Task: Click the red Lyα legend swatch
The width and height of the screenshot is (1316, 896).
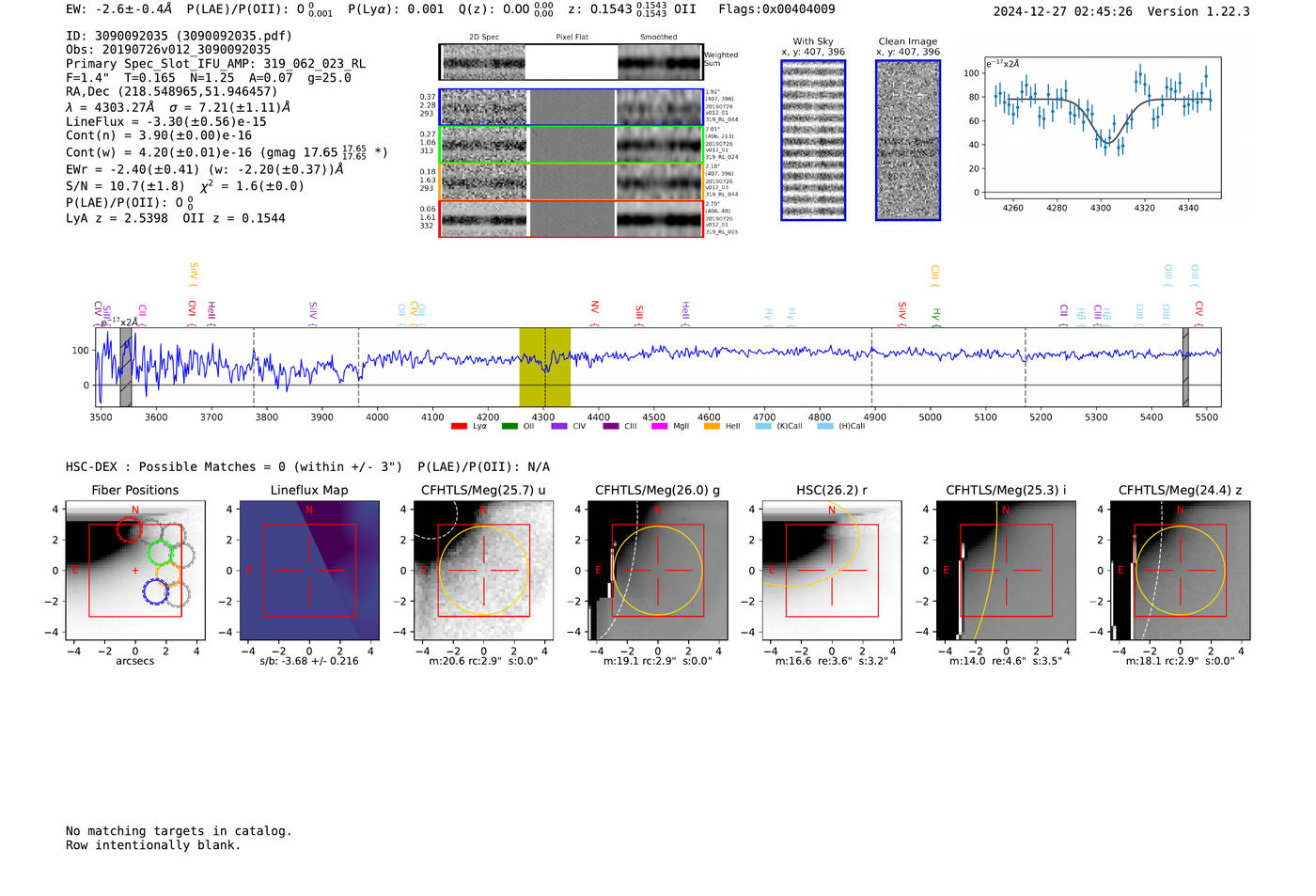Action: click(x=459, y=427)
